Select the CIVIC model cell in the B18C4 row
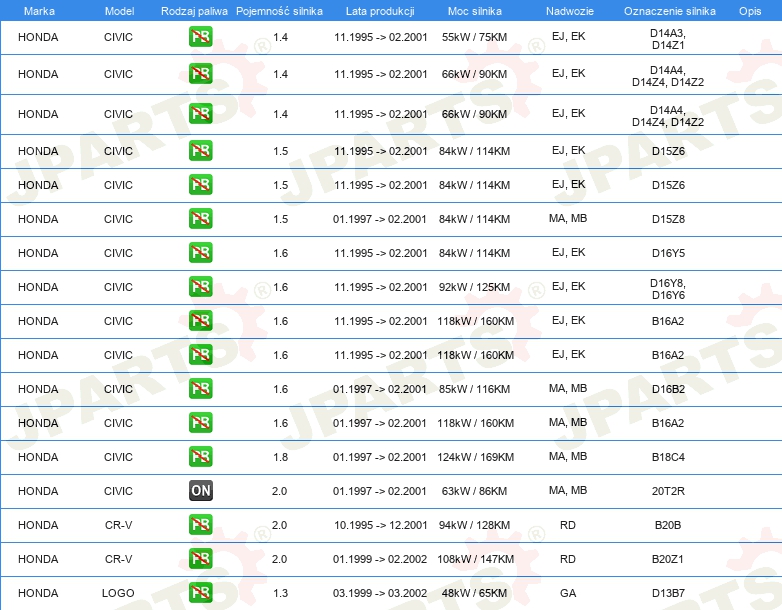Screen dimensions: 782x610 click(x=118, y=457)
